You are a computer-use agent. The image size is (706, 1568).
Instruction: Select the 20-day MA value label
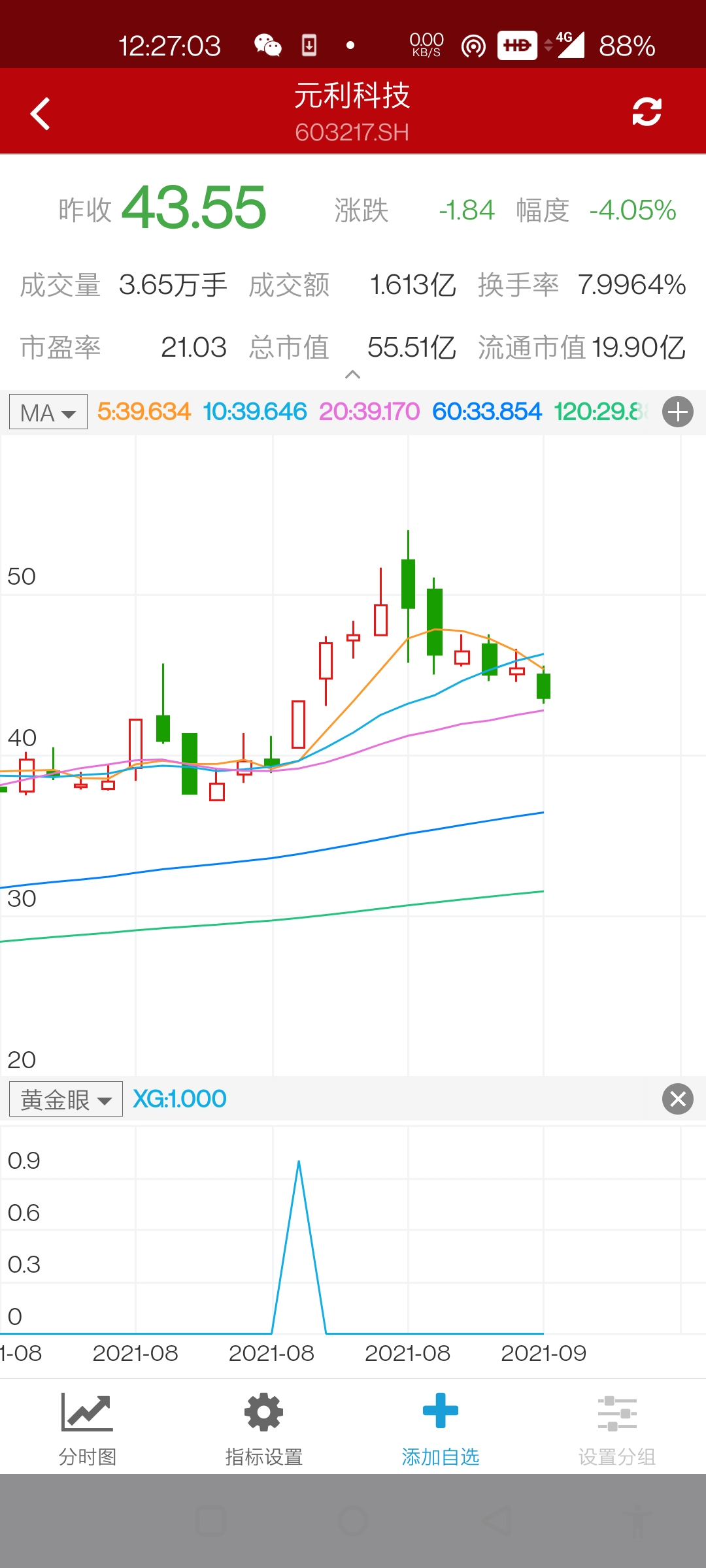point(369,412)
